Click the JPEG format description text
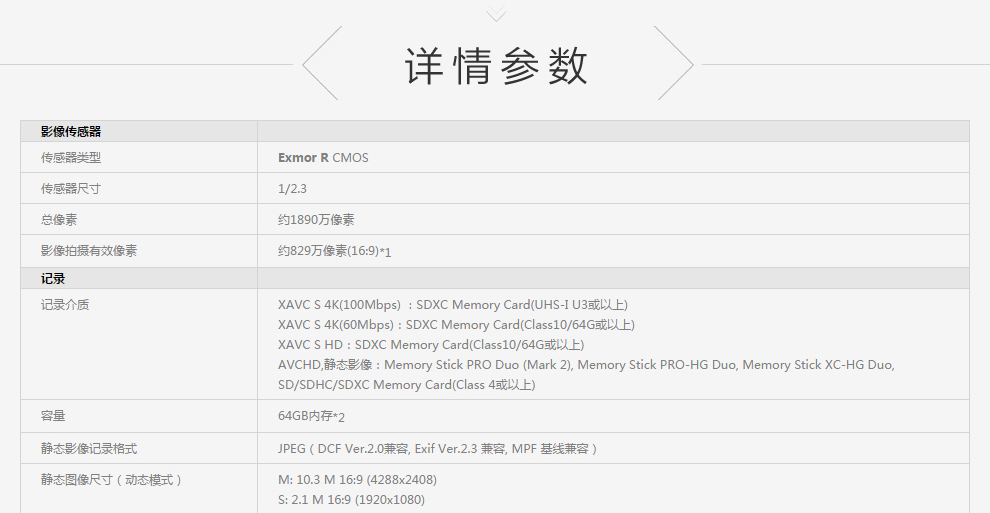Viewport: 990px width, 513px height. pyautogui.click(x=437, y=448)
